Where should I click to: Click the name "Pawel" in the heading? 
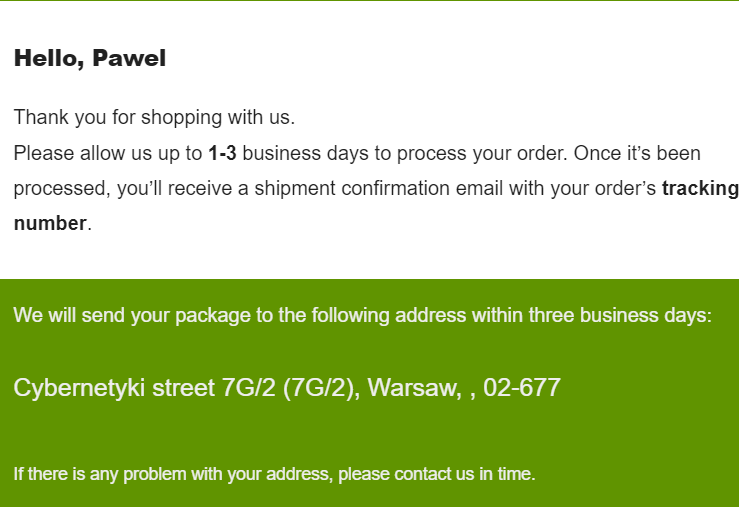[x=129, y=58]
